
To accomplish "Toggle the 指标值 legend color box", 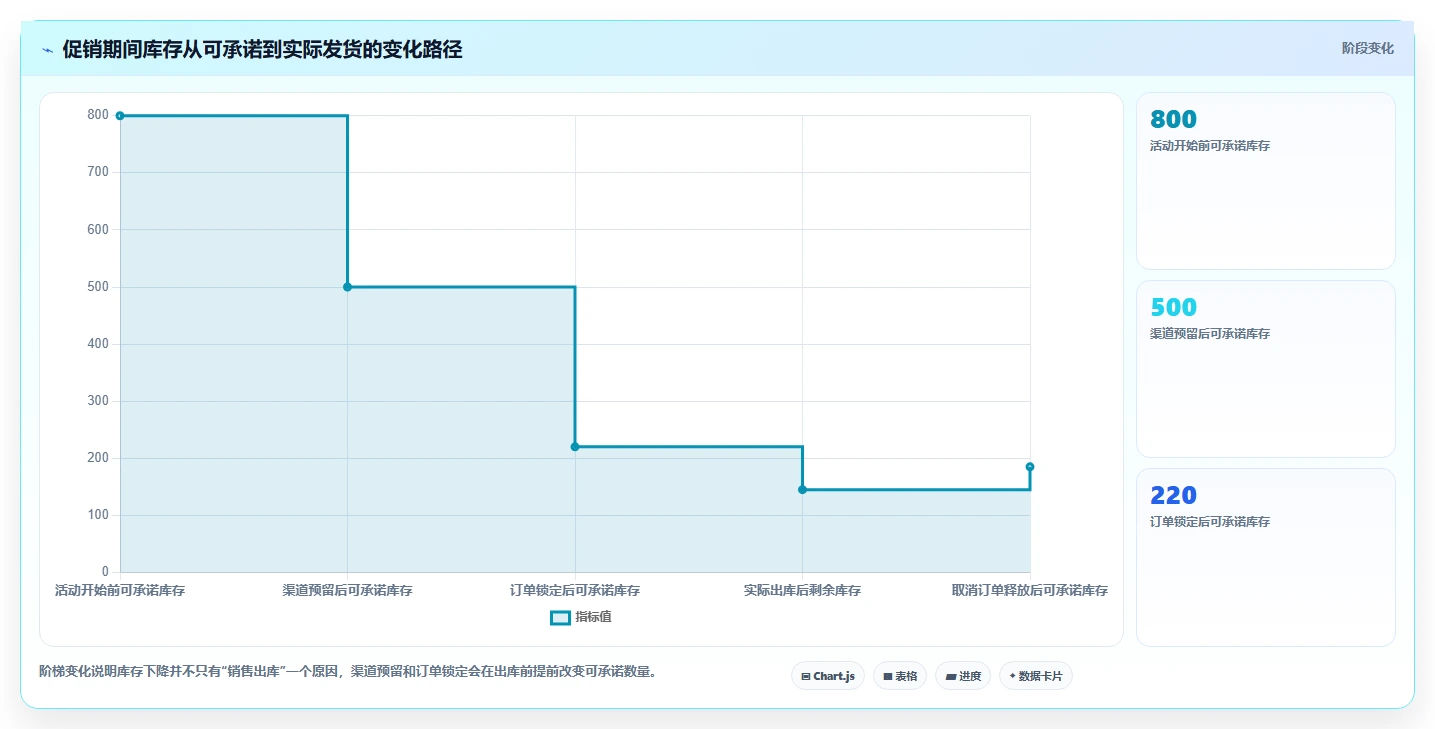I will (x=560, y=617).
